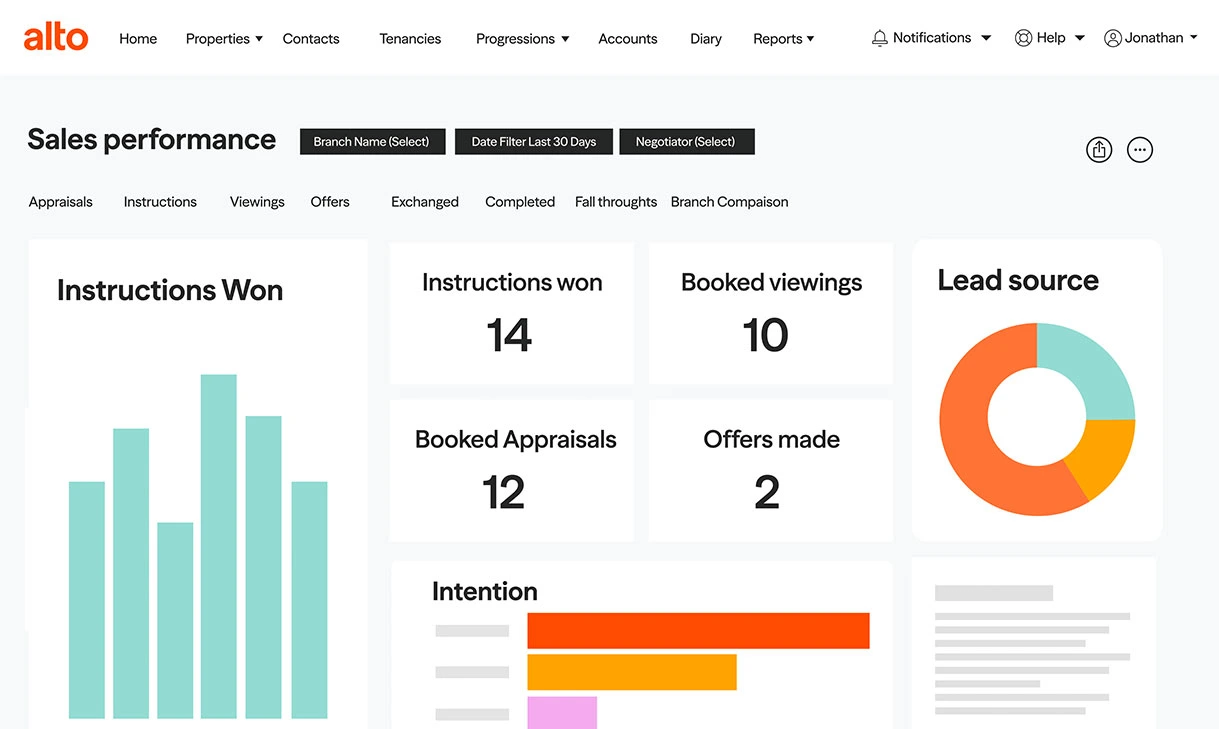This screenshot has width=1219, height=729.
Task: Click the alto logo
Action: (56, 38)
